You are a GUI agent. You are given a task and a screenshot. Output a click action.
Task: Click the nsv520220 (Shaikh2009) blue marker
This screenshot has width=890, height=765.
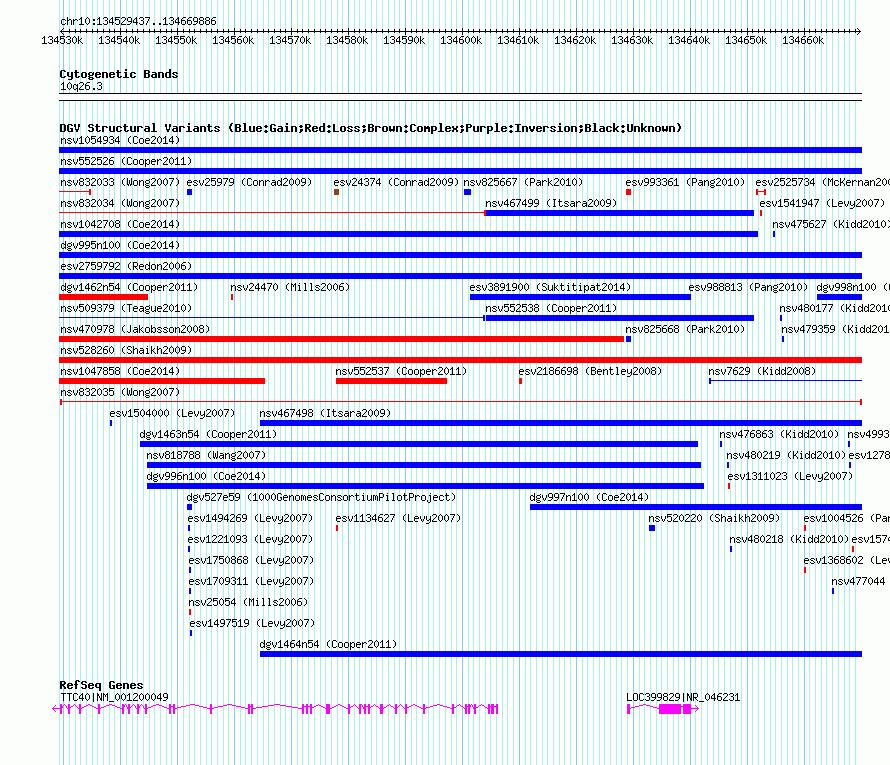coord(652,528)
